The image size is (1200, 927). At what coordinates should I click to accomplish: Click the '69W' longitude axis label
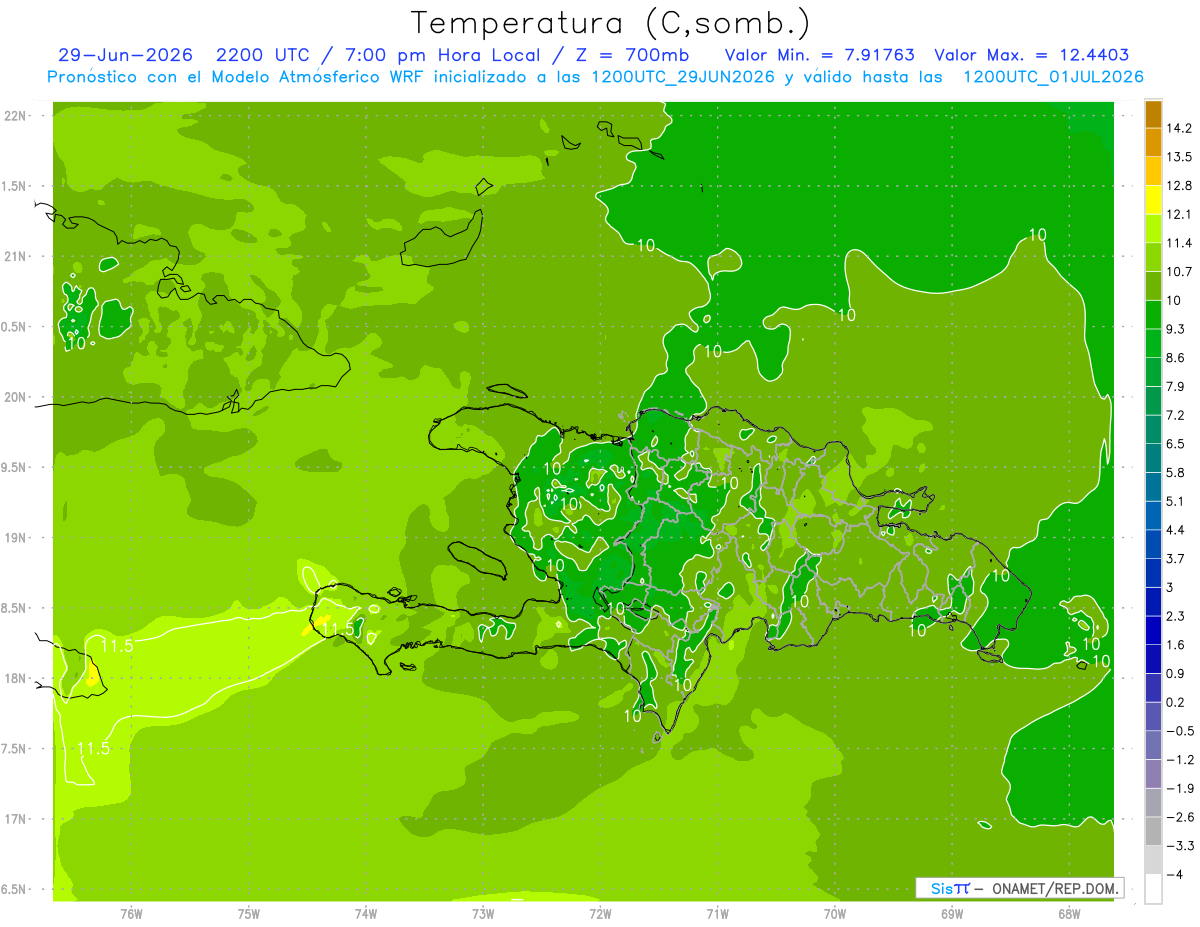952,914
